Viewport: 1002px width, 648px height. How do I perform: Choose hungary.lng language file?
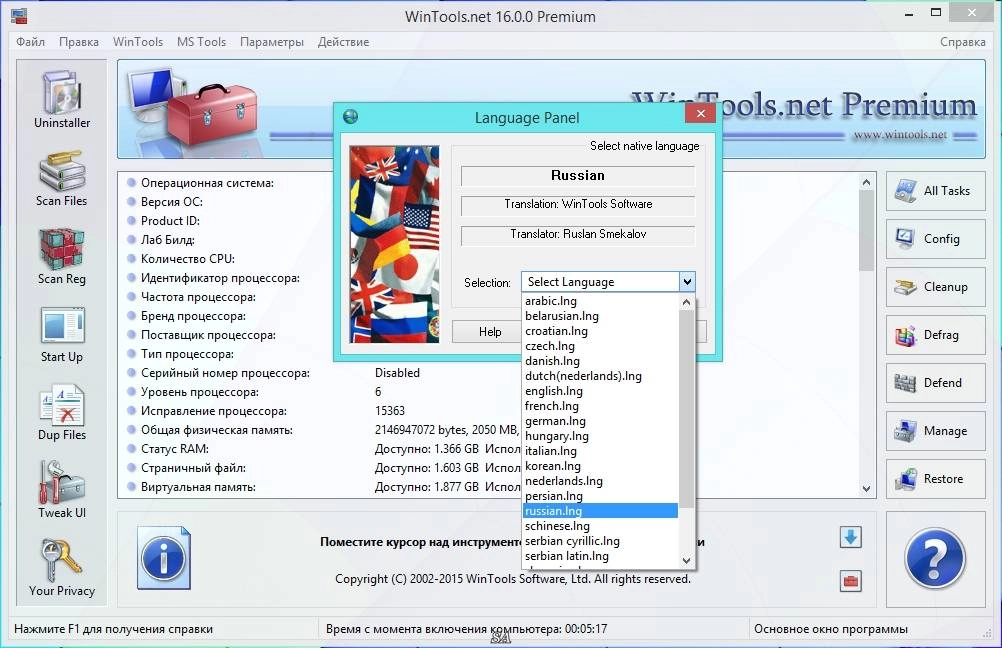pos(600,436)
